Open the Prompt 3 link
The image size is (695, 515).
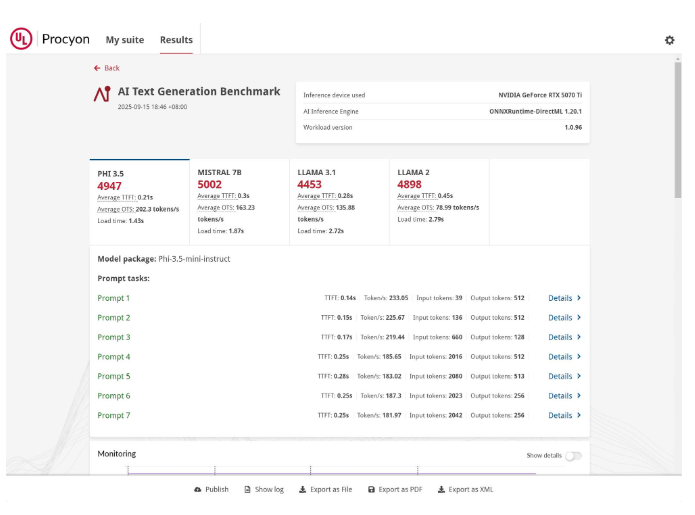(x=113, y=337)
